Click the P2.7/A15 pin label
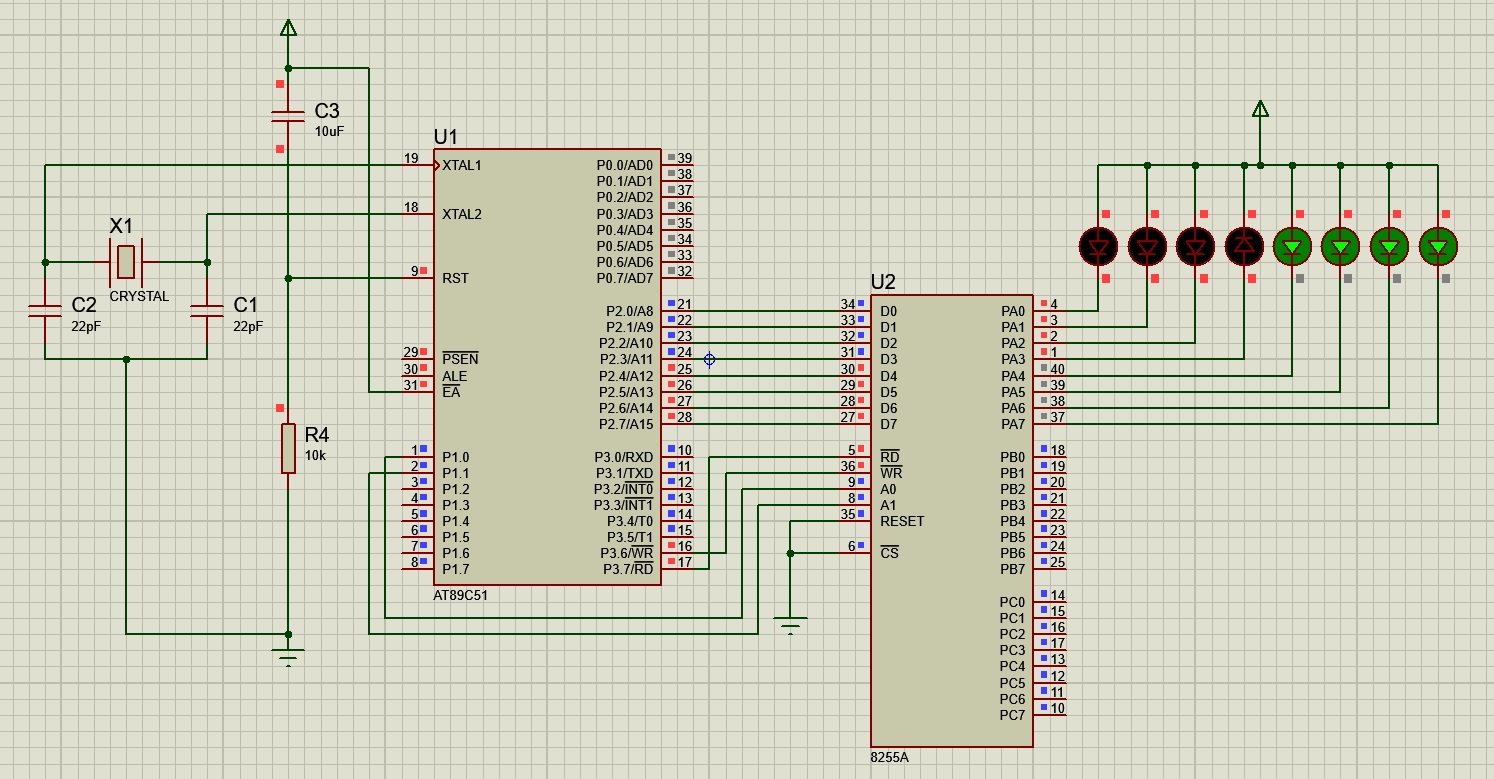 pyautogui.click(x=626, y=424)
